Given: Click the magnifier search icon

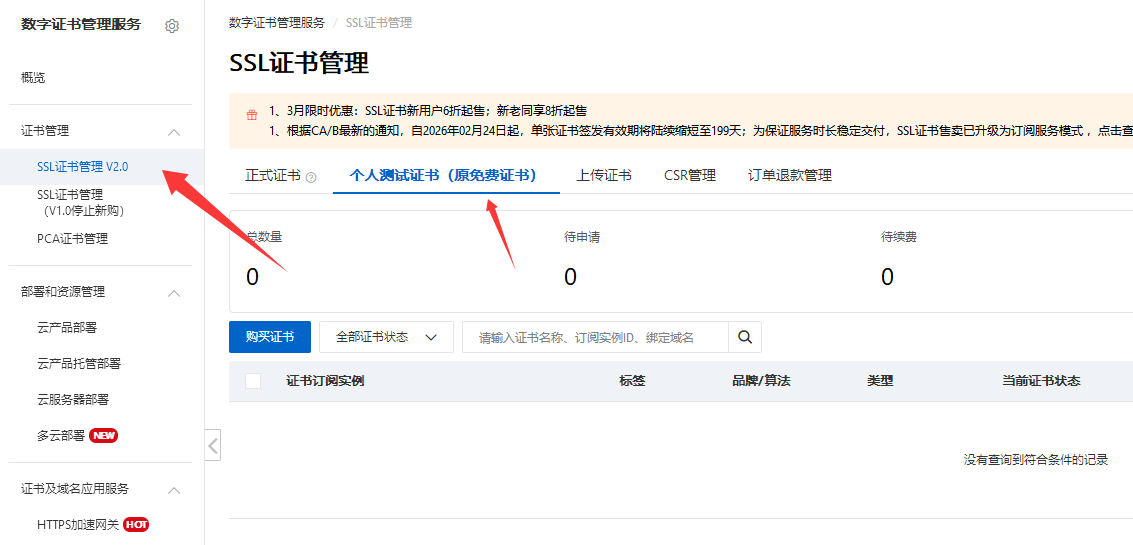Looking at the screenshot, I should [x=744, y=337].
